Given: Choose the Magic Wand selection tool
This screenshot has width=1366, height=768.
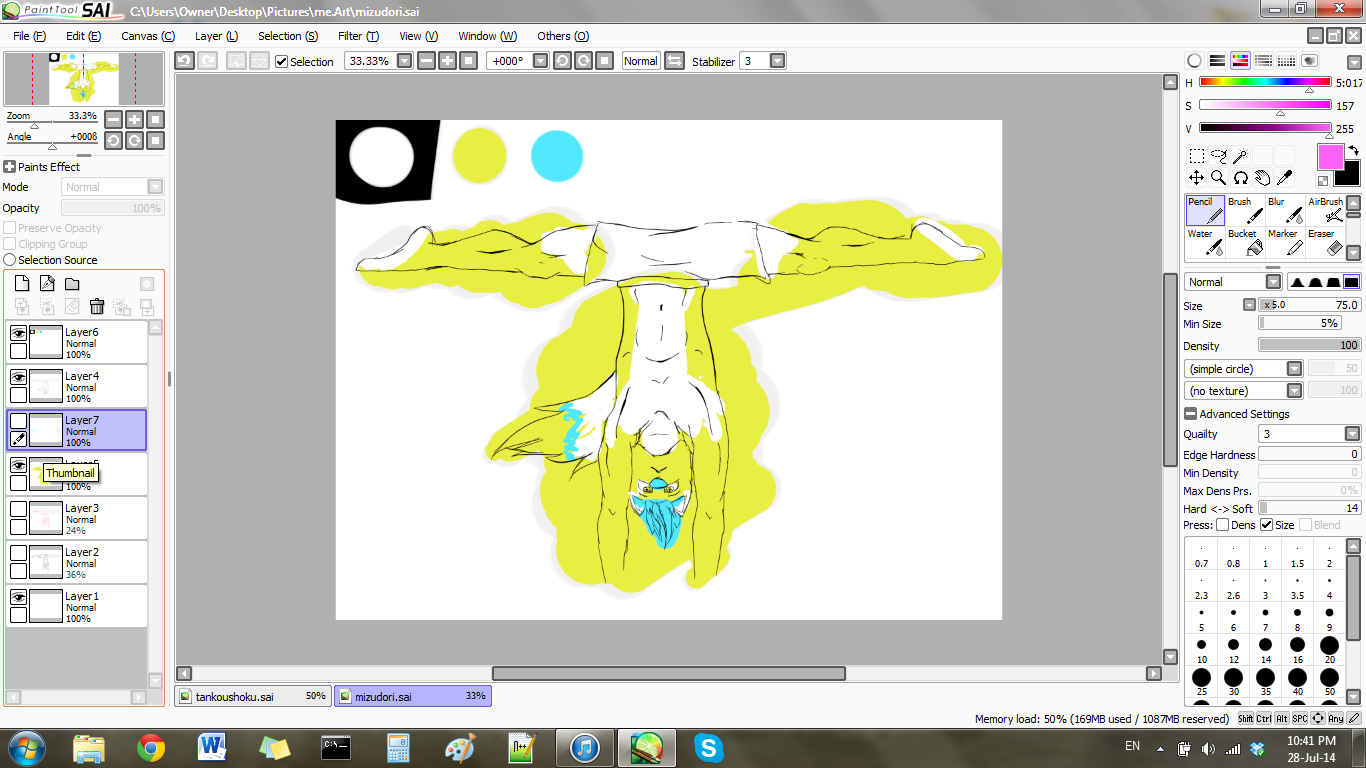Looking at the screenshot, I should (1240, 156).
